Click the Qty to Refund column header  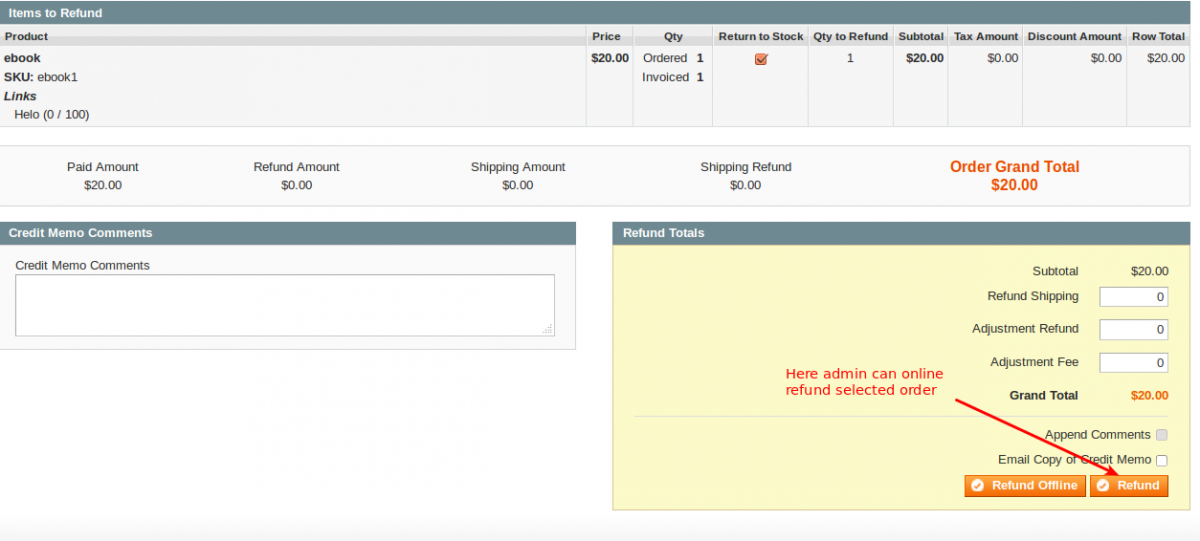click(850, 36)
